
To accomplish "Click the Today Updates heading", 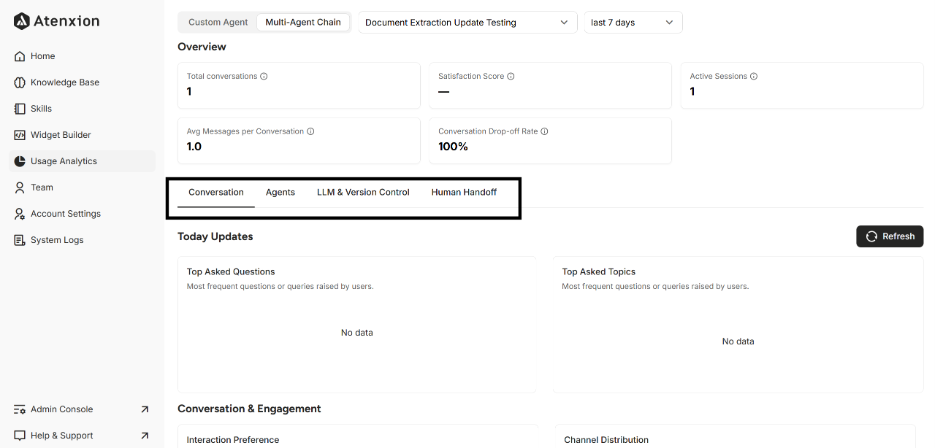I will coord(215,237).
